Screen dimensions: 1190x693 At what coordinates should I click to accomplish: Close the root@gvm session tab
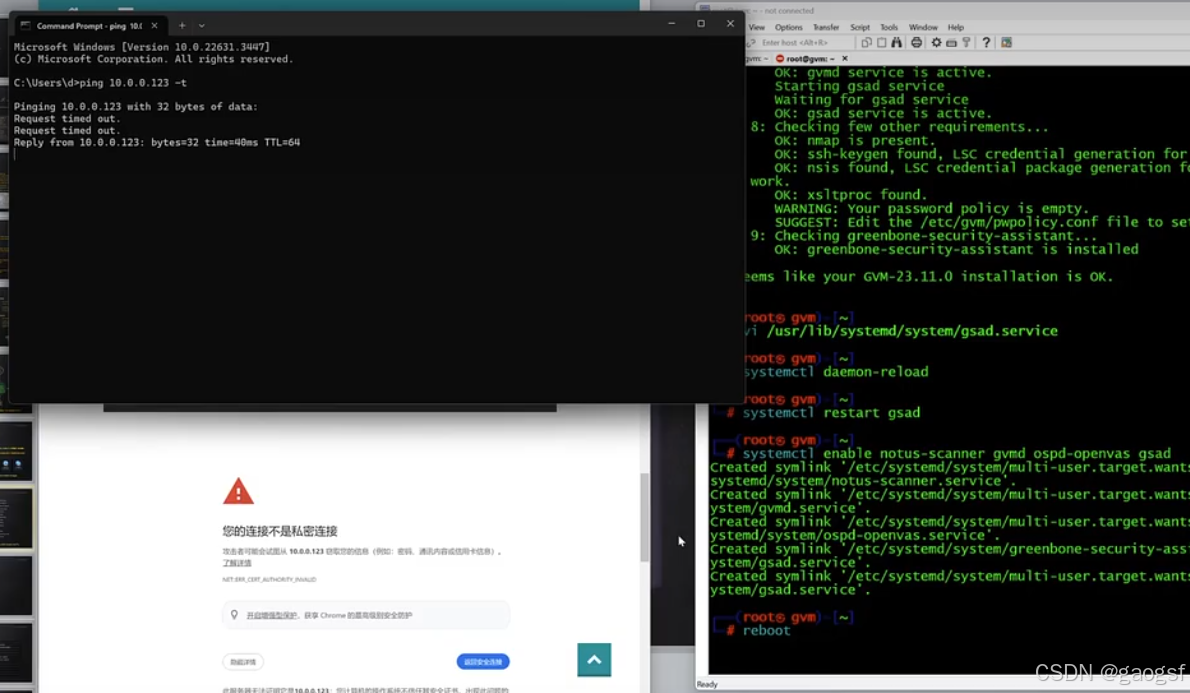845,58
